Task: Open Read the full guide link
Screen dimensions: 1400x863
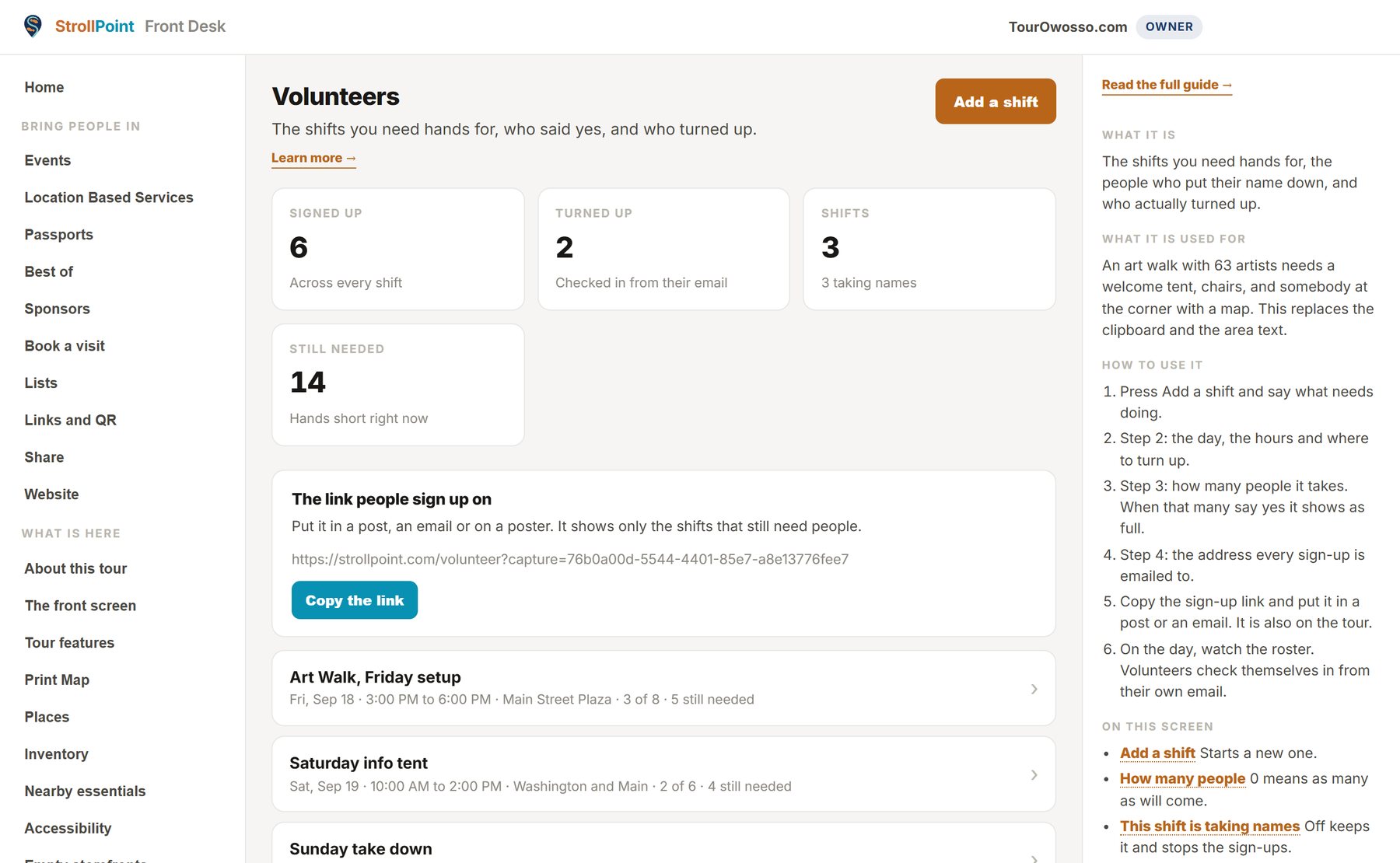Action: point(1167,85)
